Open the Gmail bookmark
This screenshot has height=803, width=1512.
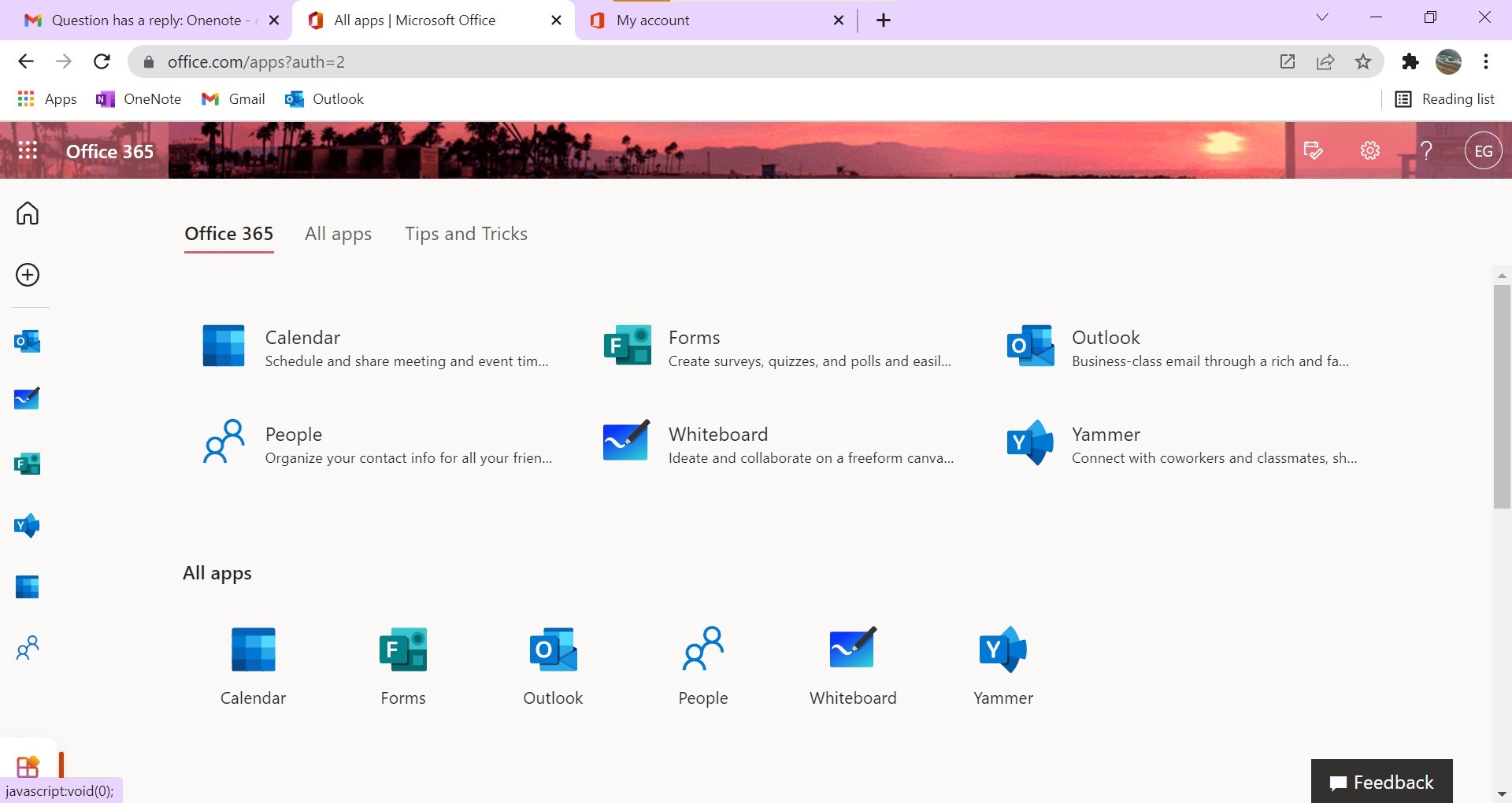(233, 99)
